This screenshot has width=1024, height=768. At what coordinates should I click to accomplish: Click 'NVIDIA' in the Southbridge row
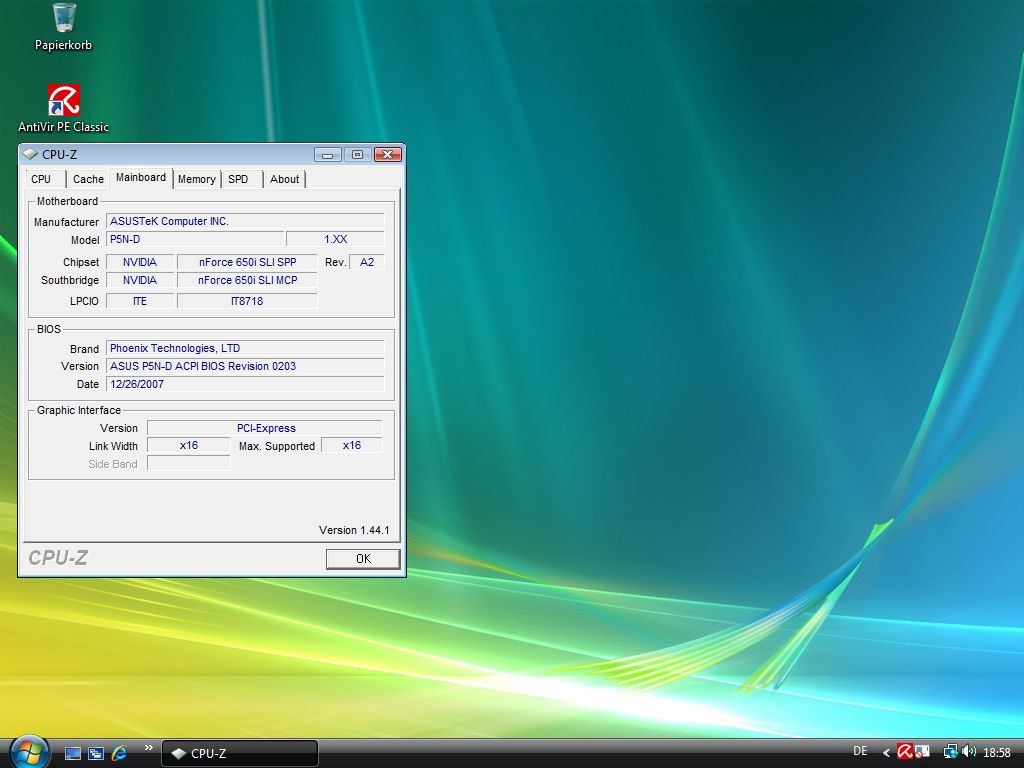click(140, 280)
